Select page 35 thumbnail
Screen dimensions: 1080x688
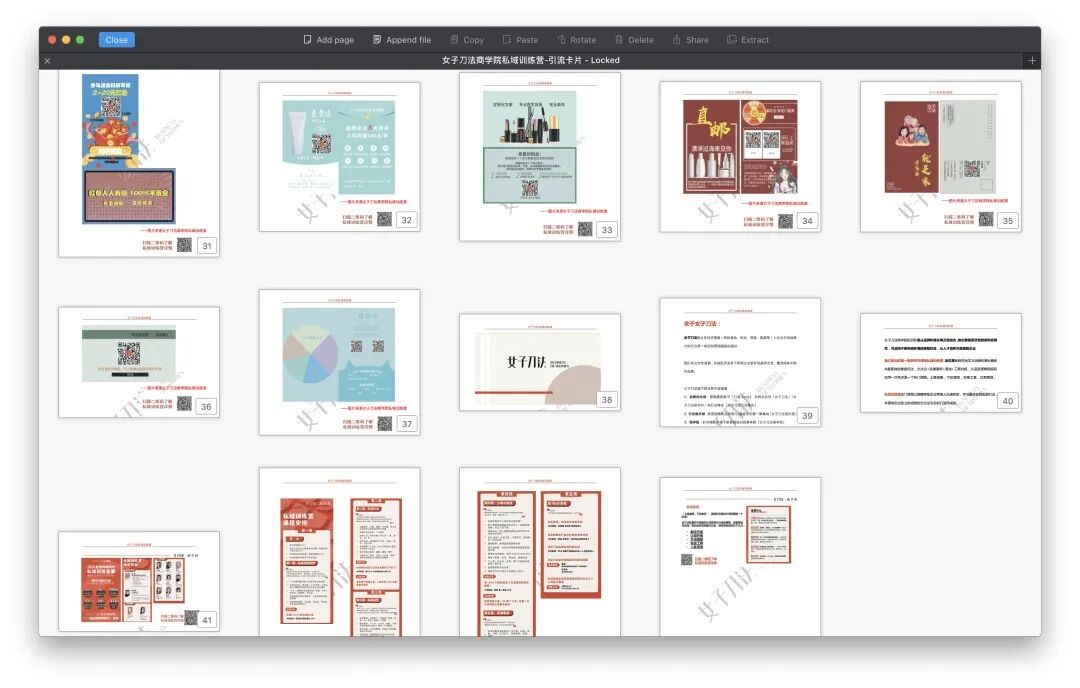pyautogui.click(x=941, y=157)
